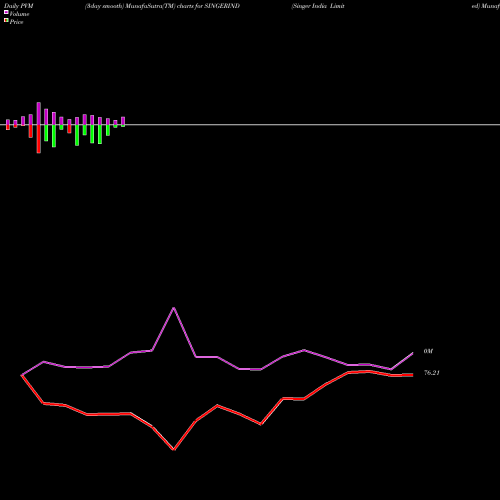Click the SINGERIND chart heading text
The image size is (500, 500).
pyautogui.click(x=162, y=6)
